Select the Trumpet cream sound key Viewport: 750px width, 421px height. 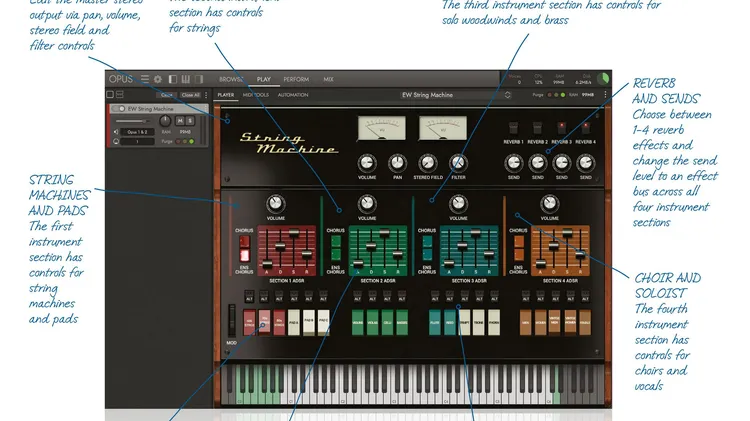click(464, 322)
